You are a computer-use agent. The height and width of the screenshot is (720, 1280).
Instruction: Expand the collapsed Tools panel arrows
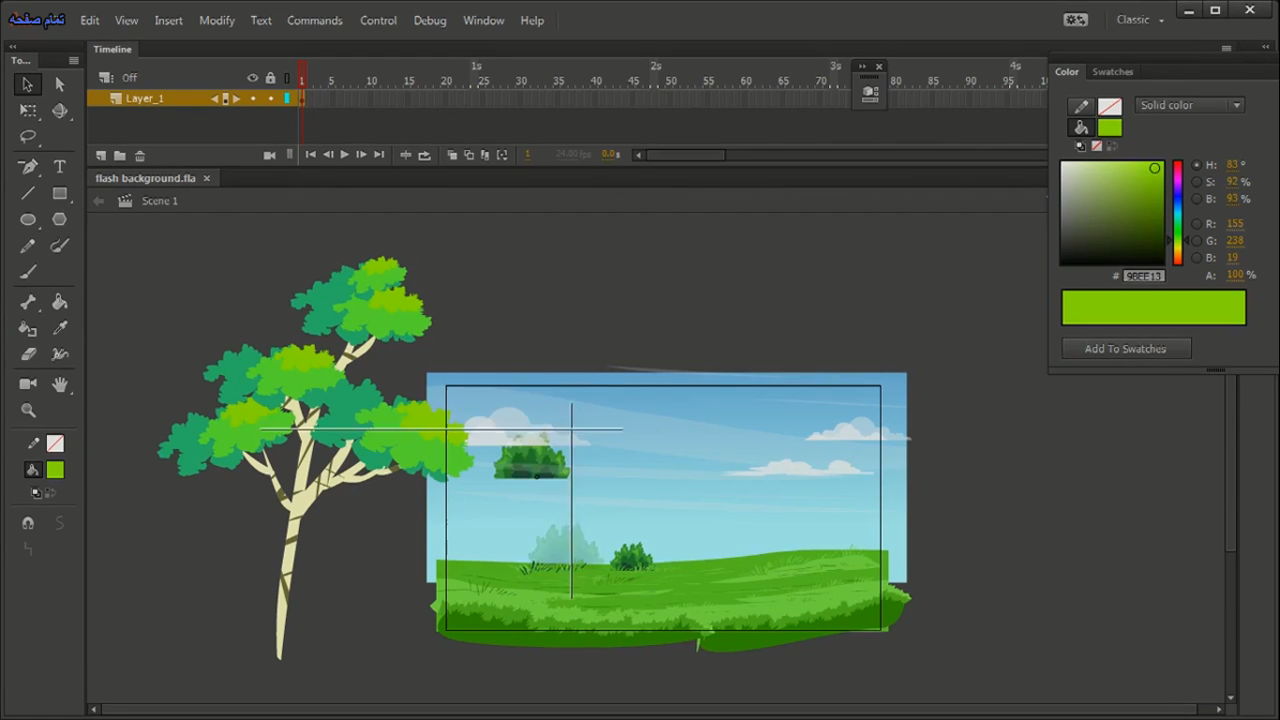(x=13, y=46)
